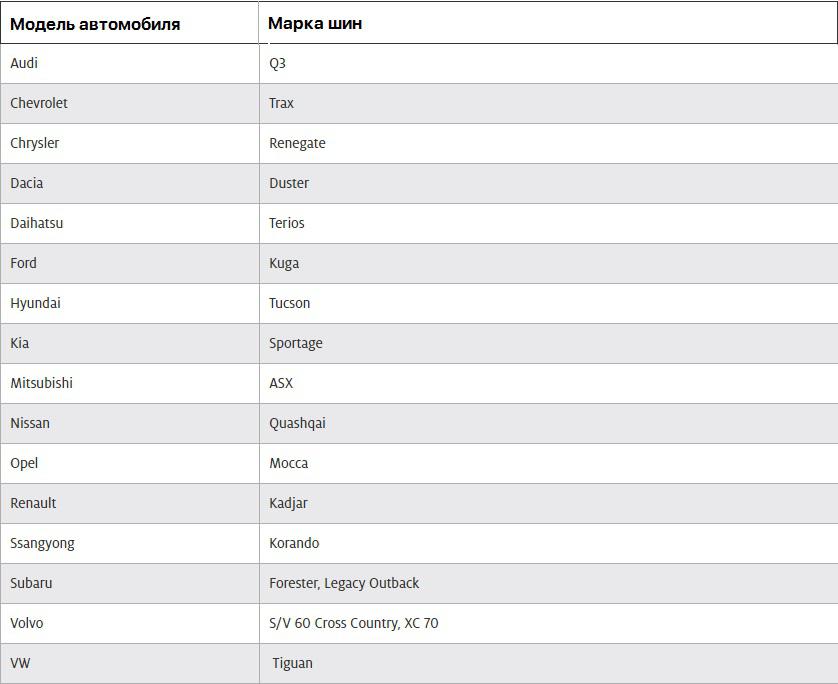Select the Tiguan cell
Viewport: 838px width, 684px height.
[x=548, y=663]
